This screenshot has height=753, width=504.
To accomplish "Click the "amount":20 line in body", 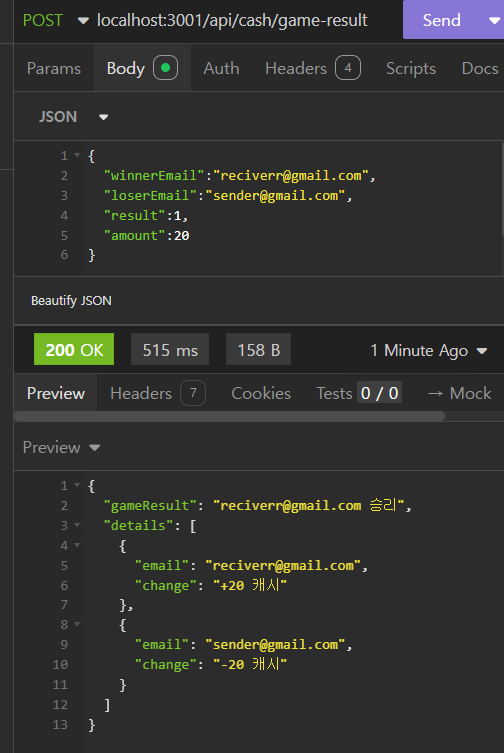I will pyautogui.click(x=147, y=236).
